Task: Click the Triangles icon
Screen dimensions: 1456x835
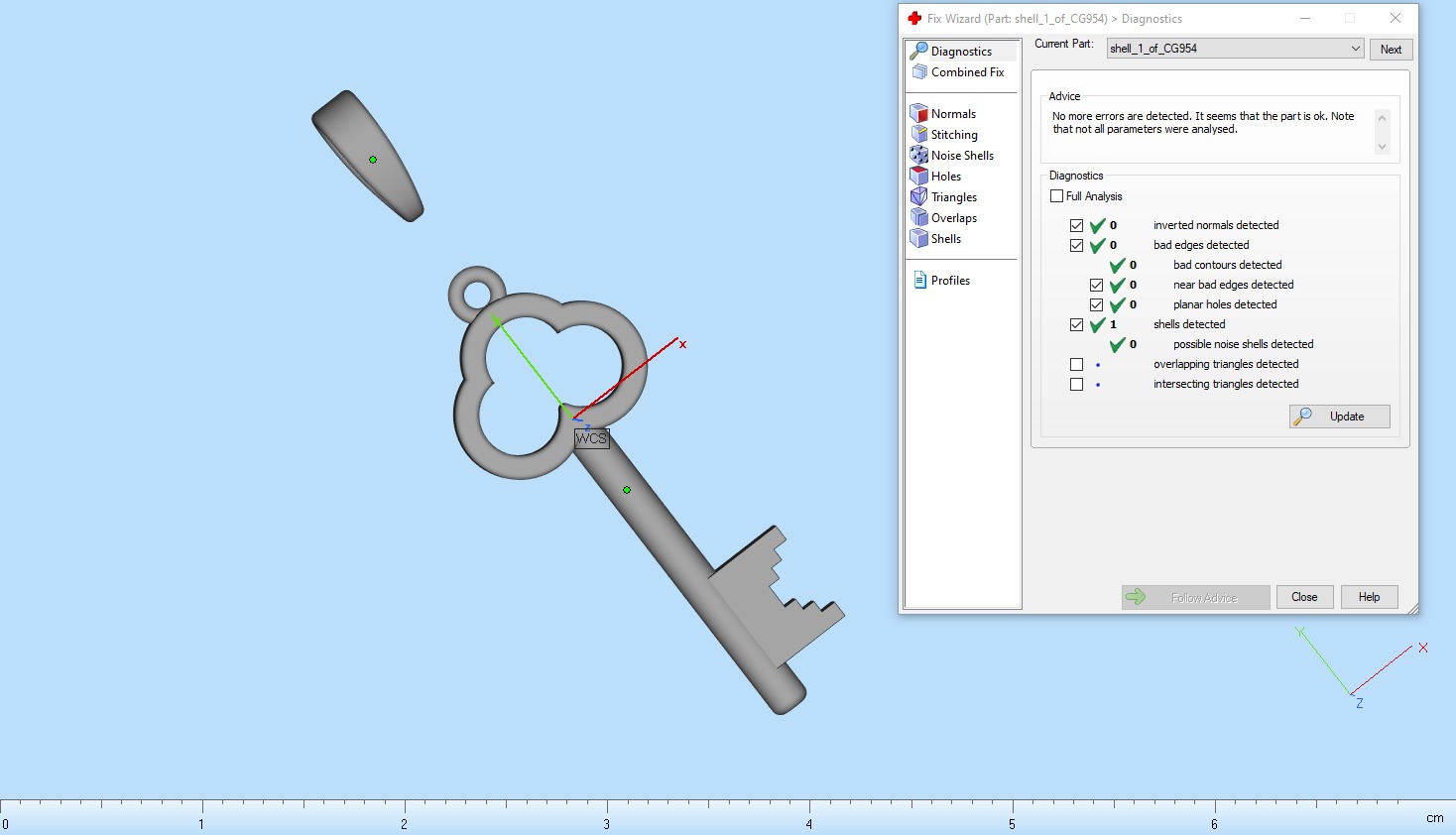Action: [x=918, y=196]
